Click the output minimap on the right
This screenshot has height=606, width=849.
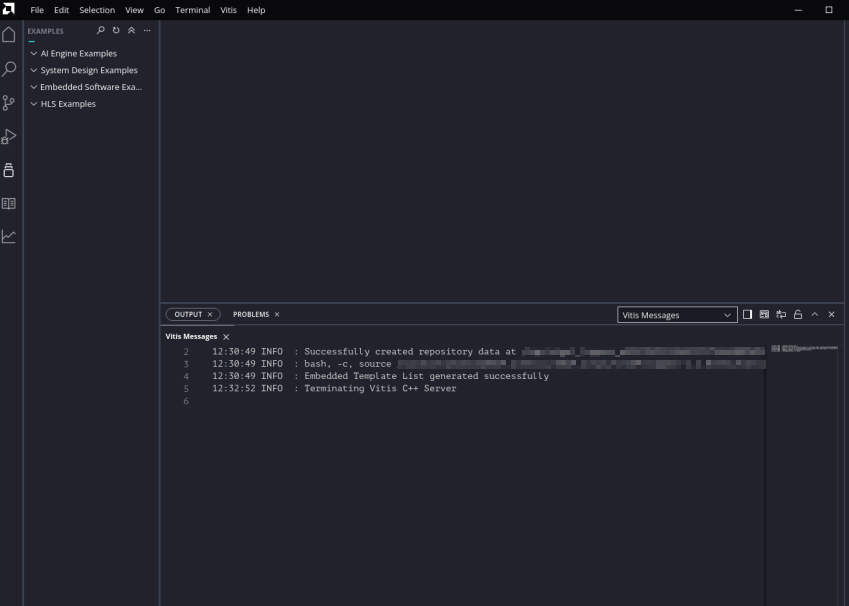tap(803, 348)
